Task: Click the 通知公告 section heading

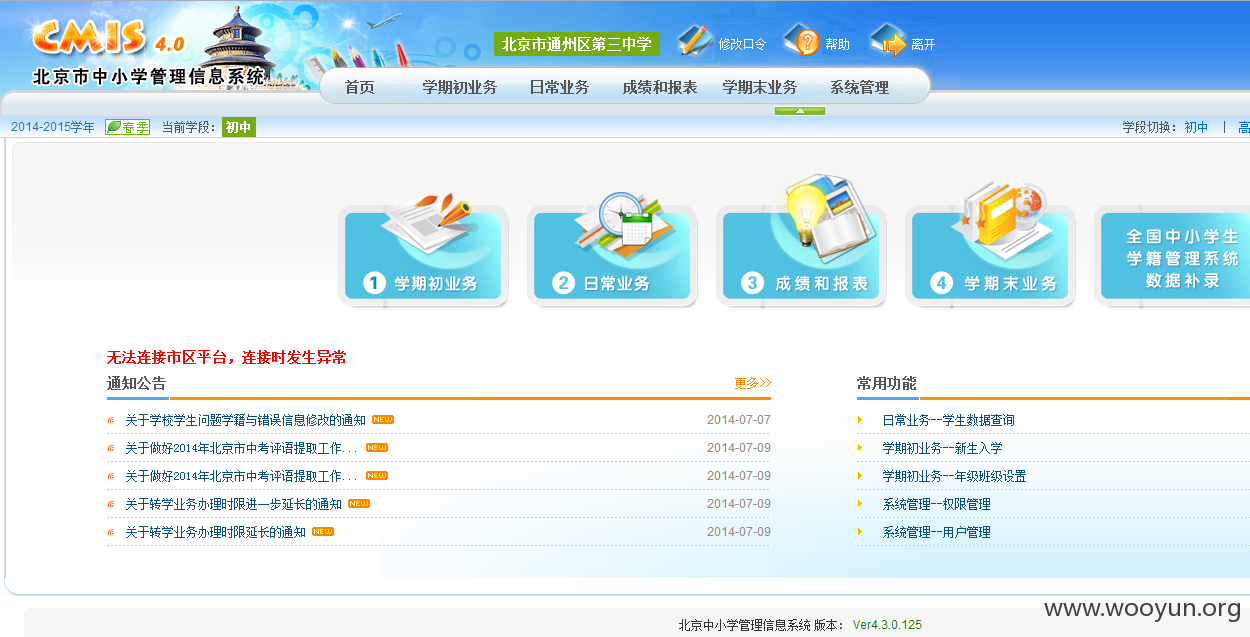Action: pyautogui.click(x=137, y=383)
